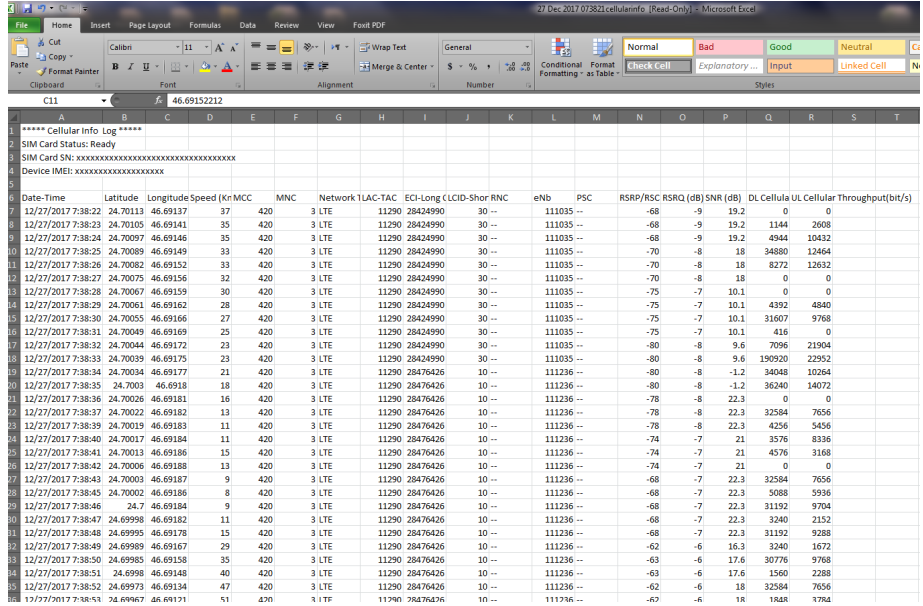This screenshot has width=923, height=606.
Task: Select the row 11 header
Action: [x=14, y=265]
